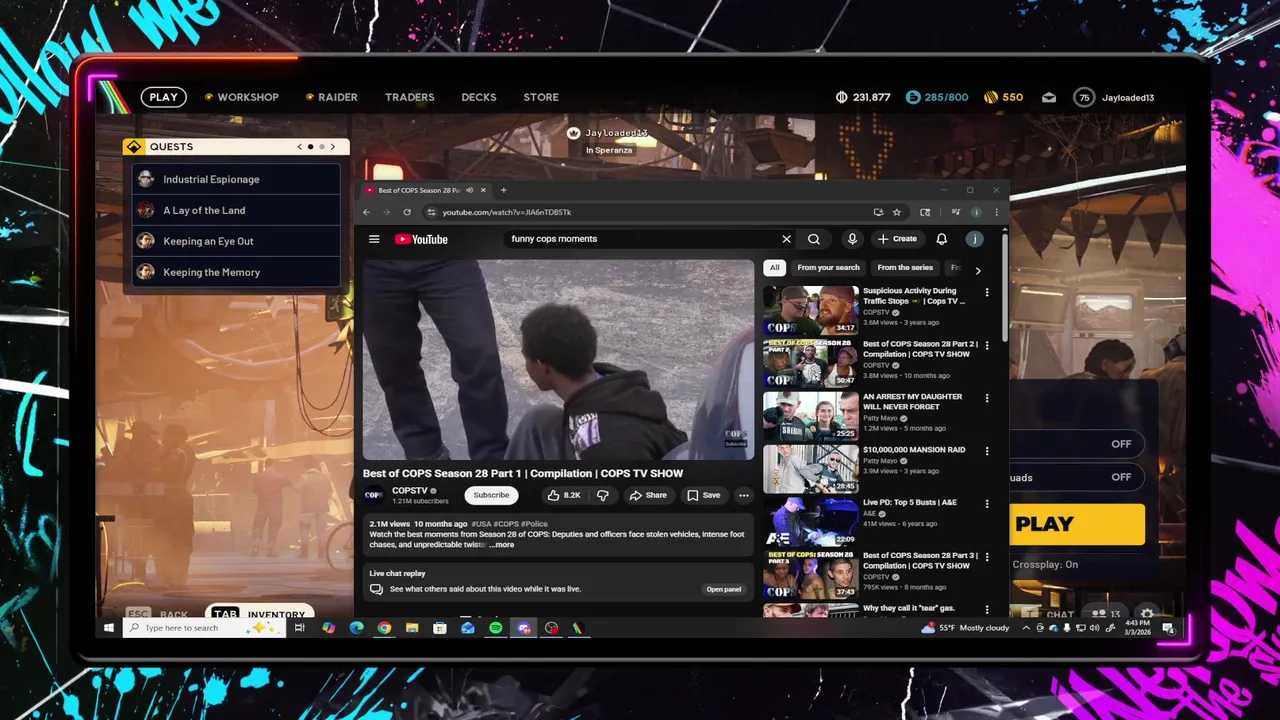Image resolution: width=1280 pixels, height=720 pixels.
Task: Go to previous quests page arrow
Action: pos(299,147)
